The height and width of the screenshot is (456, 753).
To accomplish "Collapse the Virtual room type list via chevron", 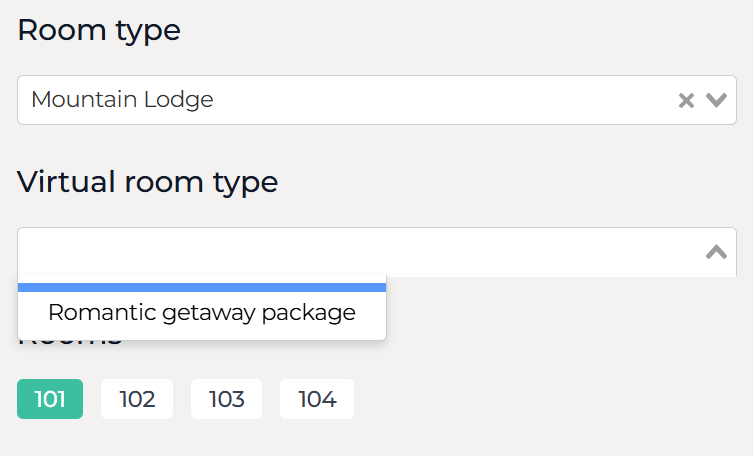I will pyautogui.click(x=716, y=252).
